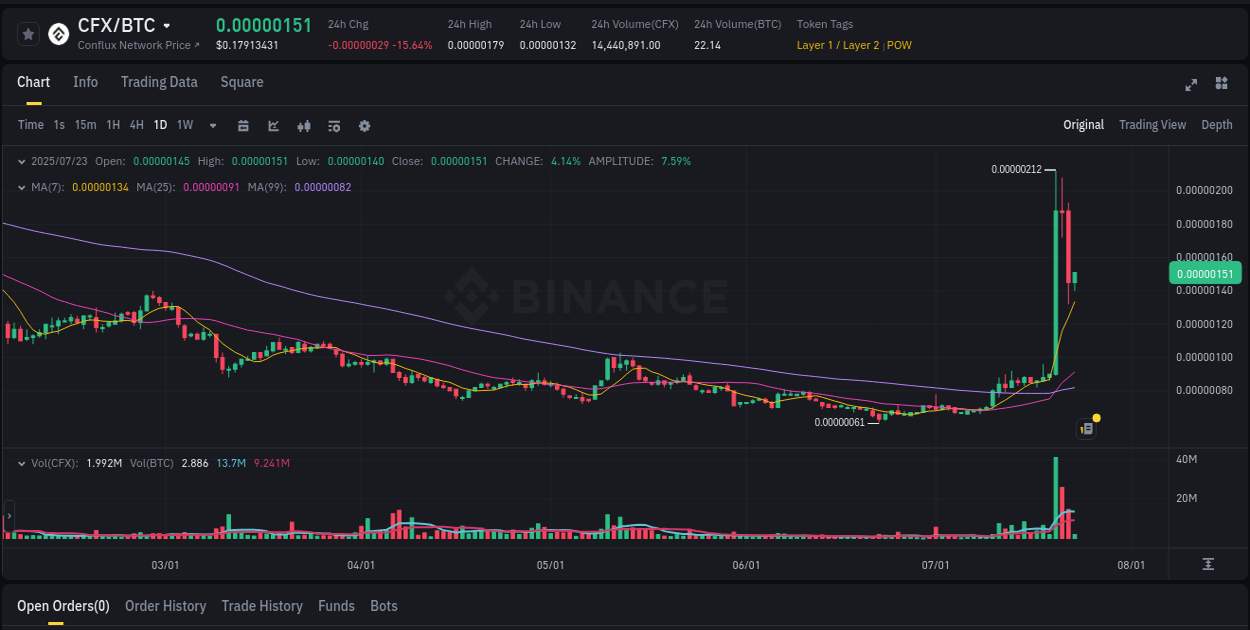The height and width of the screenshot is (630, 1250).
Task: Expand chart to fullscreen with arrows icon
Action: [x=1190, y=85]
